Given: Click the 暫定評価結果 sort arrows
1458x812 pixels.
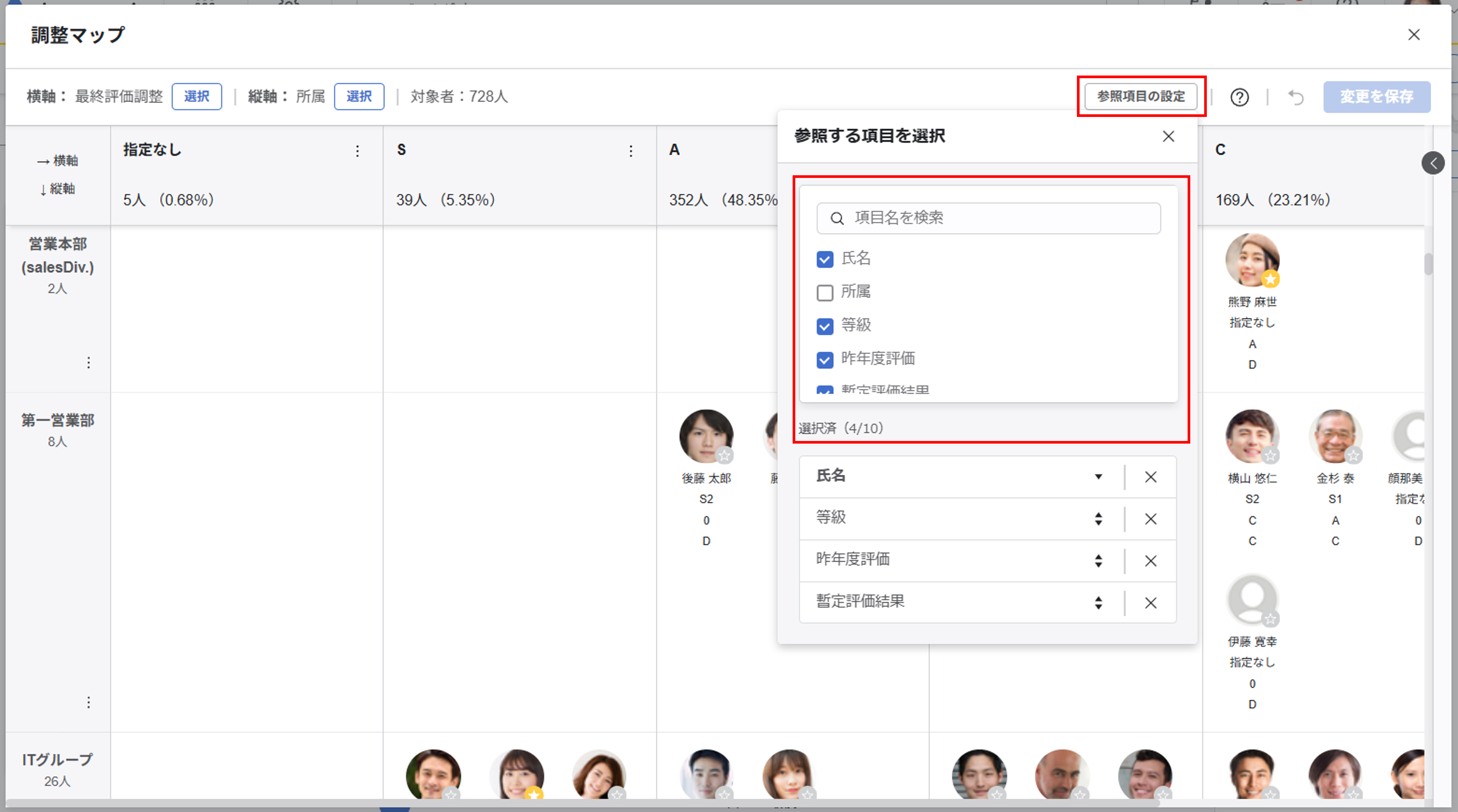Looking at the screenshot, I should (x=1098, y=603).
